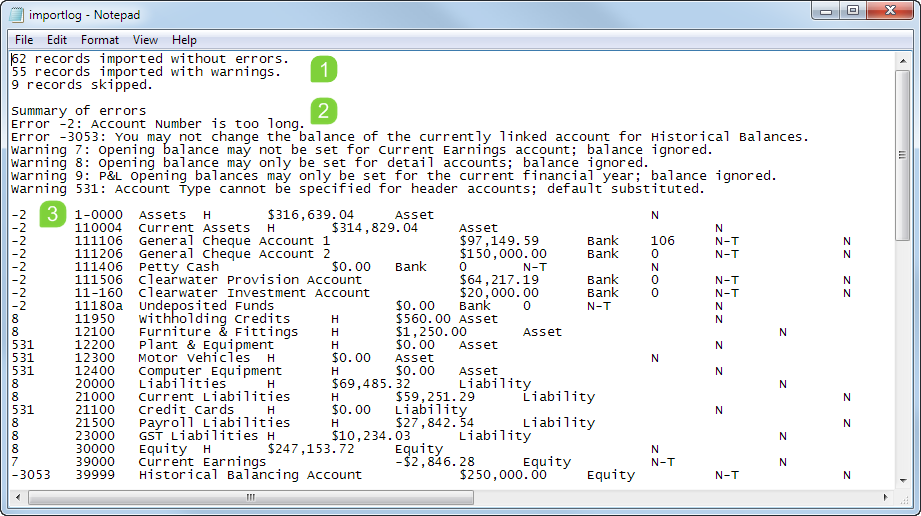
Task: Click the Notepad icon in title bar
Action: [16, 15]
